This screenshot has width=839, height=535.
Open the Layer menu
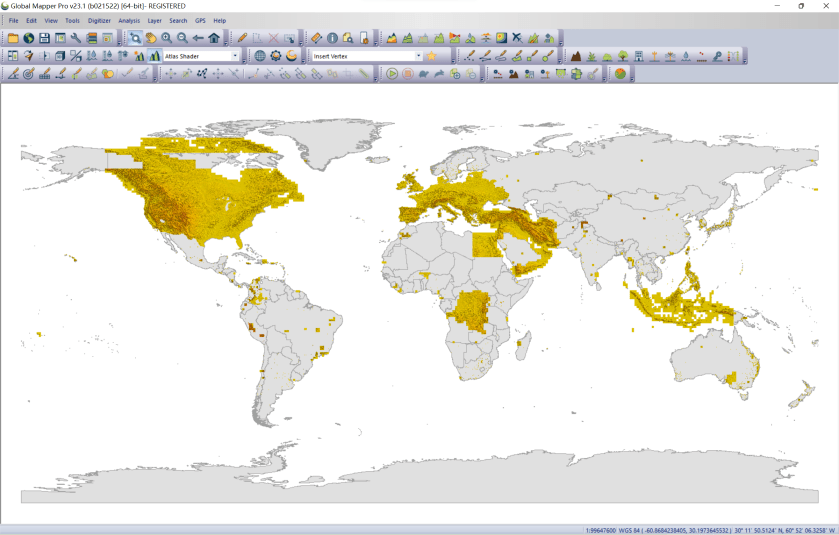[154, 20]
